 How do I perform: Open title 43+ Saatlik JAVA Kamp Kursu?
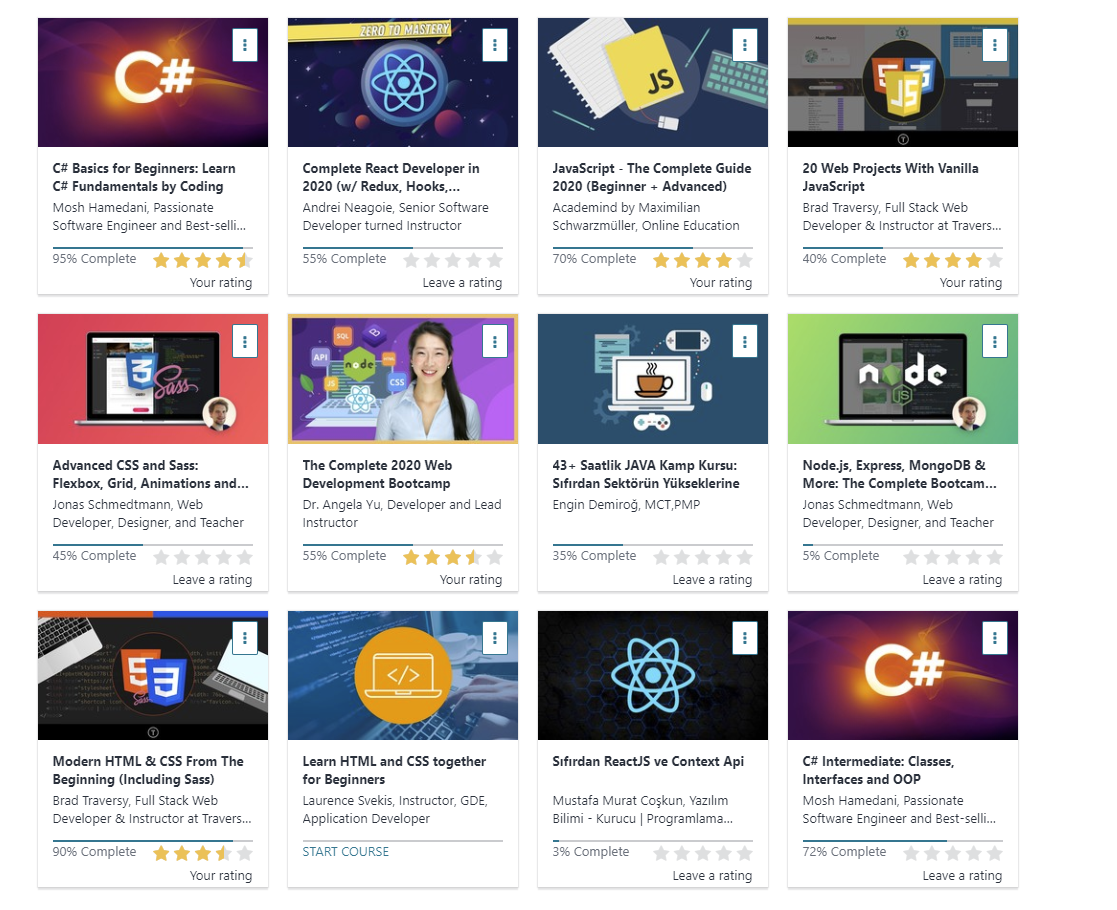[x=646, y=475]
